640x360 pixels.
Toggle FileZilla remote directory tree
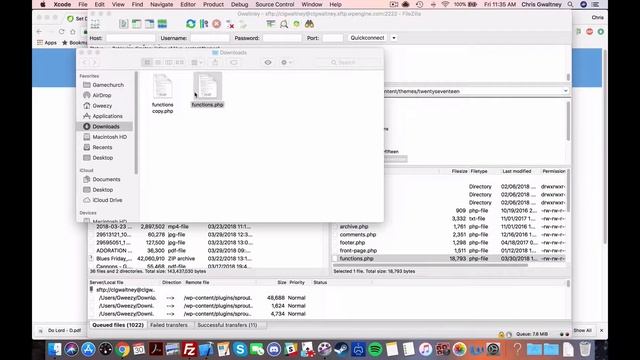tap(149, 24)
